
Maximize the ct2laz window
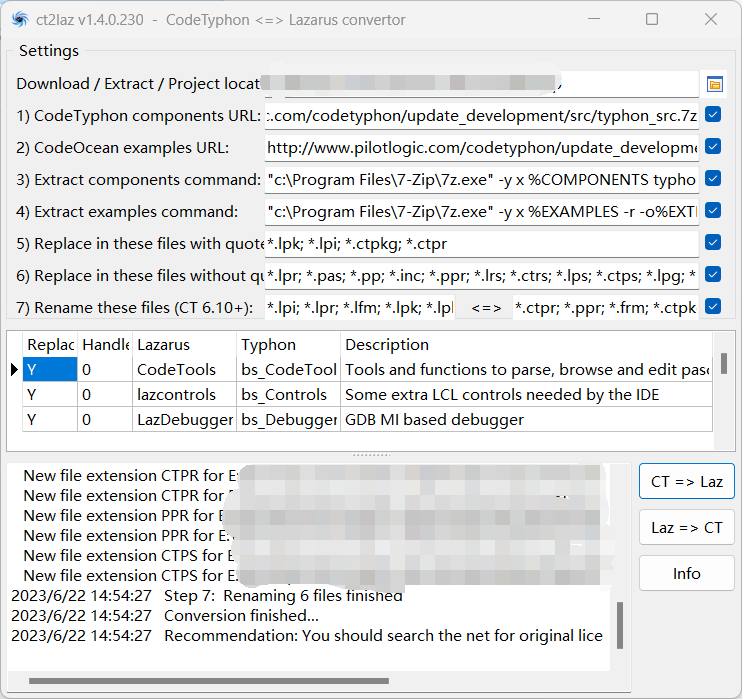click(x=652, y=19)
